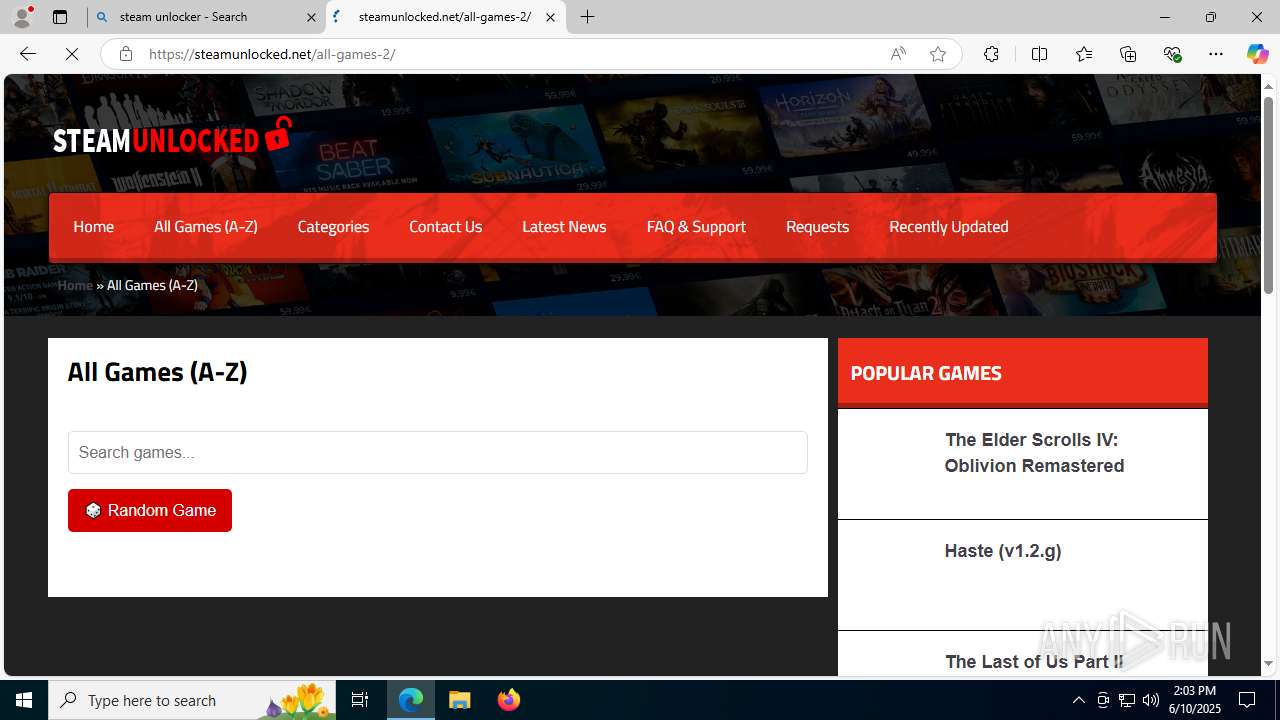Open the Categories menu item

click(333, 226)
